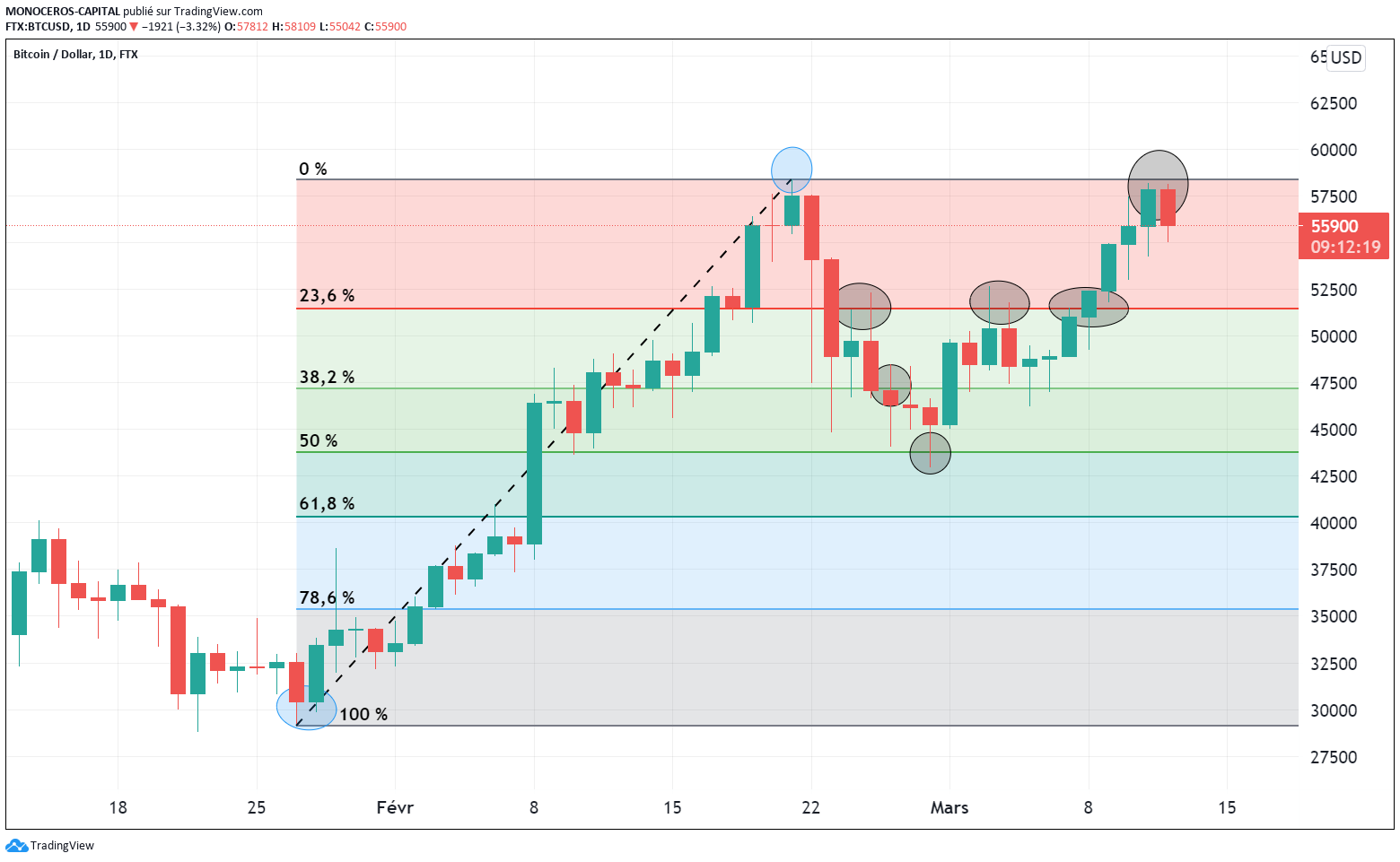This screenshot has width=1400, height=862.
Task: Click the gray ellipse above the Mars label
Action: click(1000, 302)
